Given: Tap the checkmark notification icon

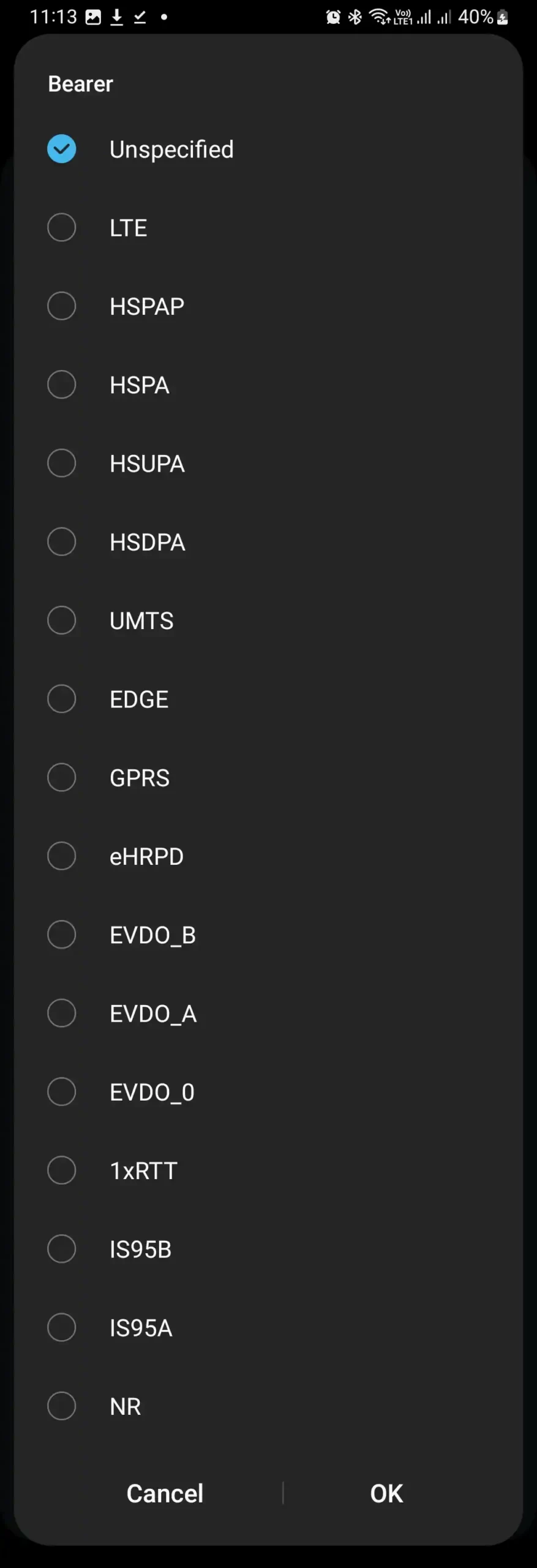Looking at the screenshot, I should pos(140,17).
